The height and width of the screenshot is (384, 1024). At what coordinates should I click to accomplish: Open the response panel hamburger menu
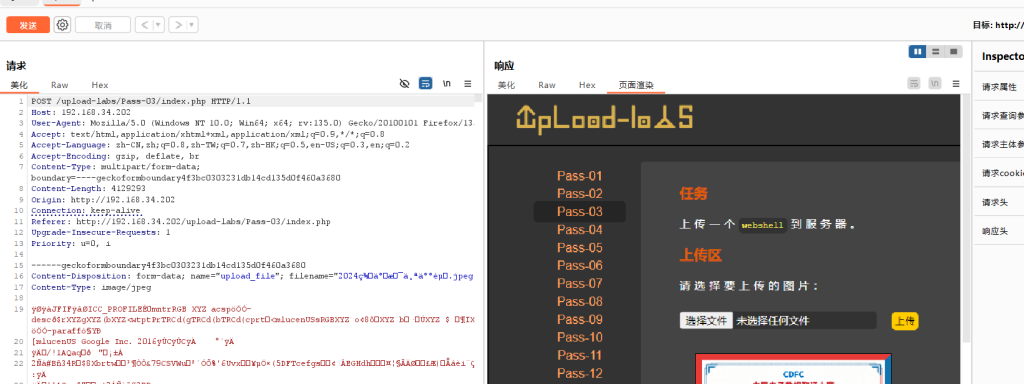[956, 84]
